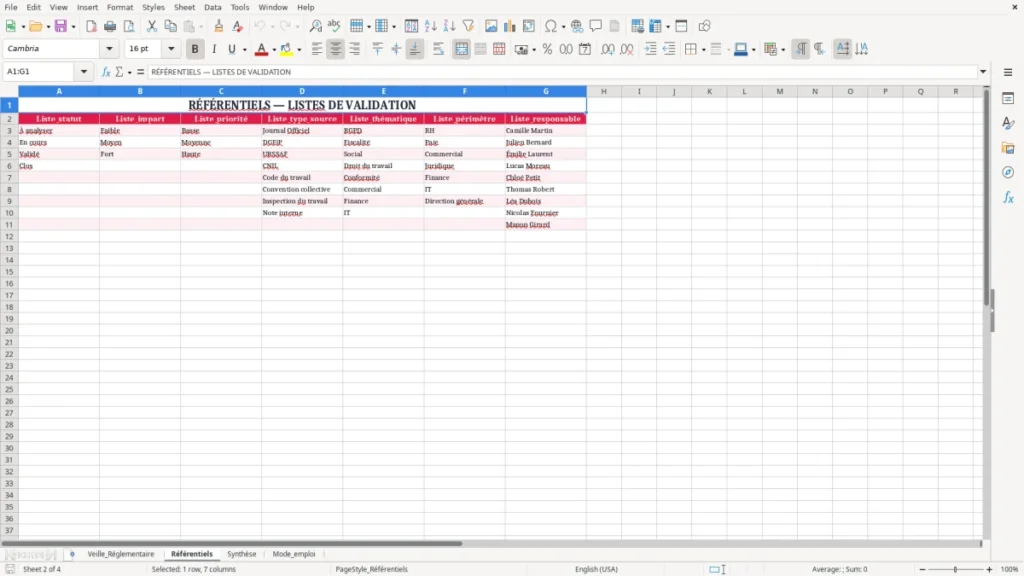Switch to Mode_emploi sheet tab

294,554
